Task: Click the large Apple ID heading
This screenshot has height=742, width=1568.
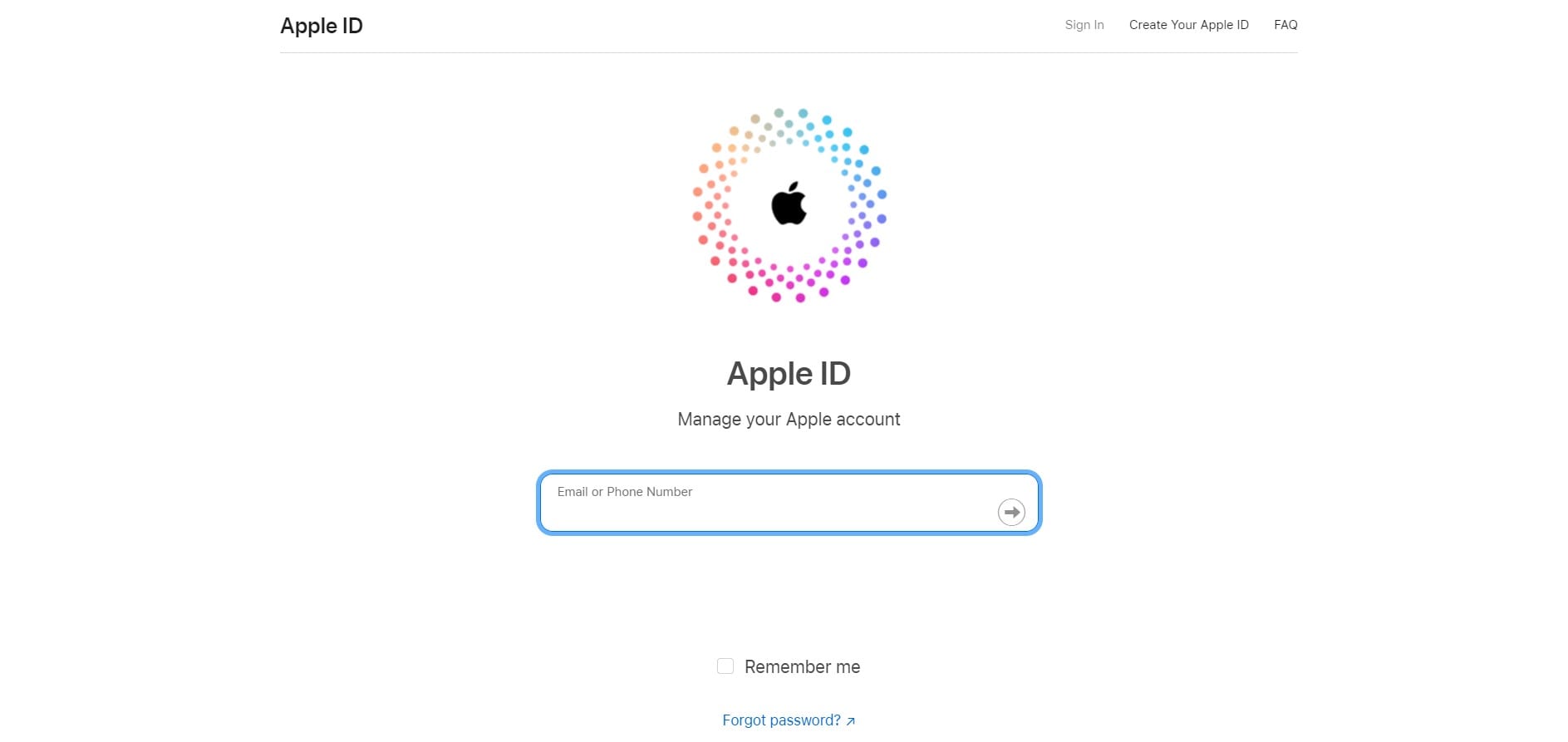Action: click(x=789, y=374)
